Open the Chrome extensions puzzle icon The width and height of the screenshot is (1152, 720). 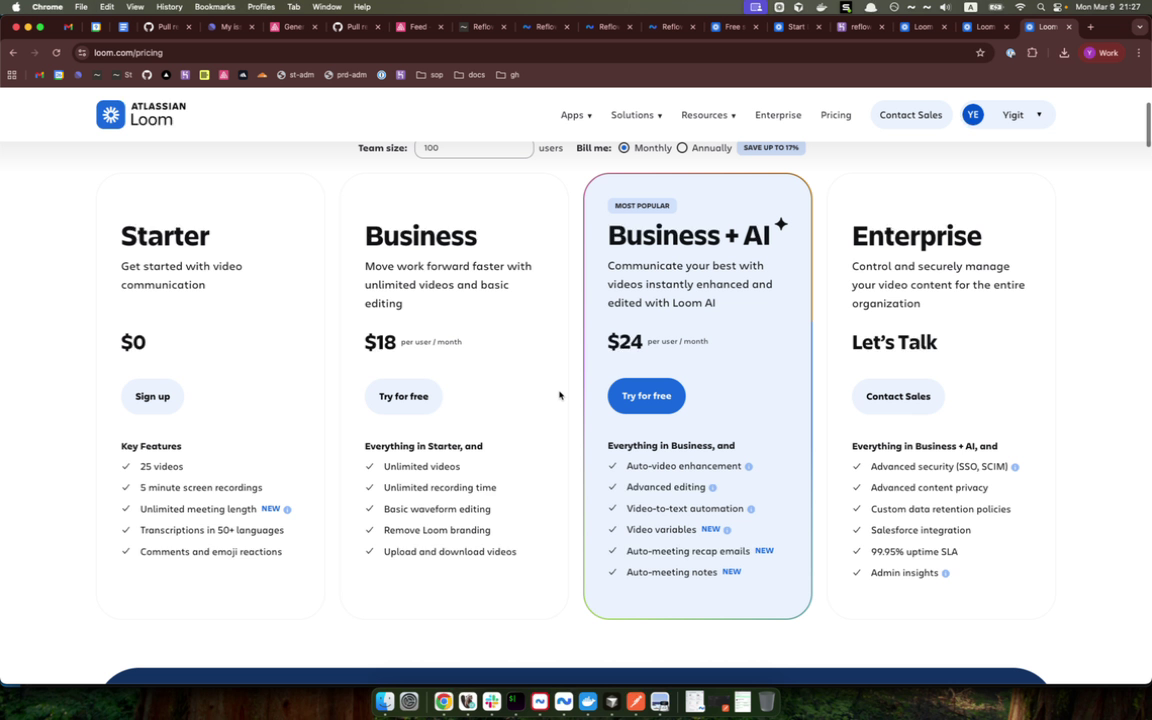(x=1032, y=53)
